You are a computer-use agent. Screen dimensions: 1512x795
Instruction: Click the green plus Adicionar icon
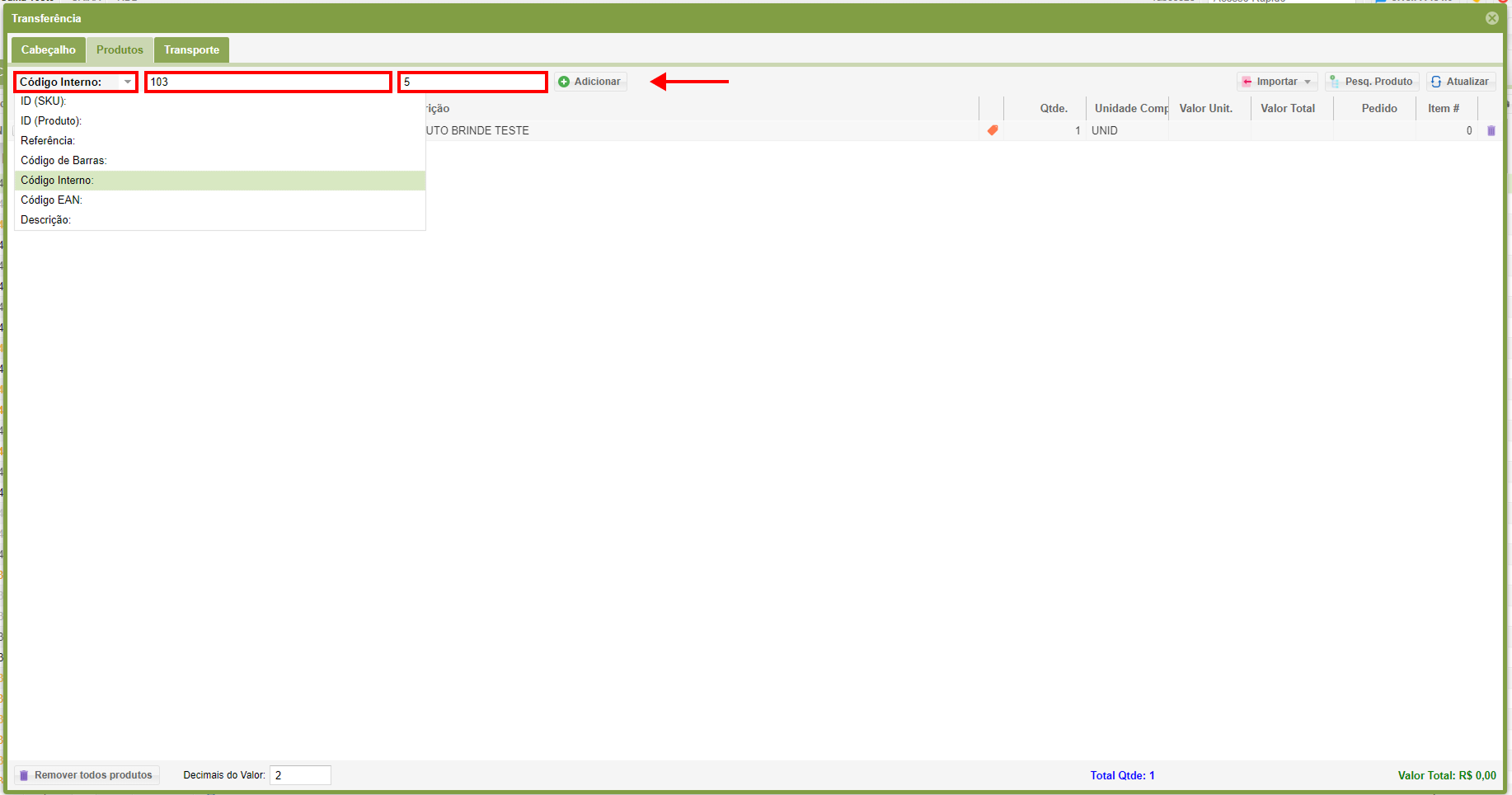point(564,82)
